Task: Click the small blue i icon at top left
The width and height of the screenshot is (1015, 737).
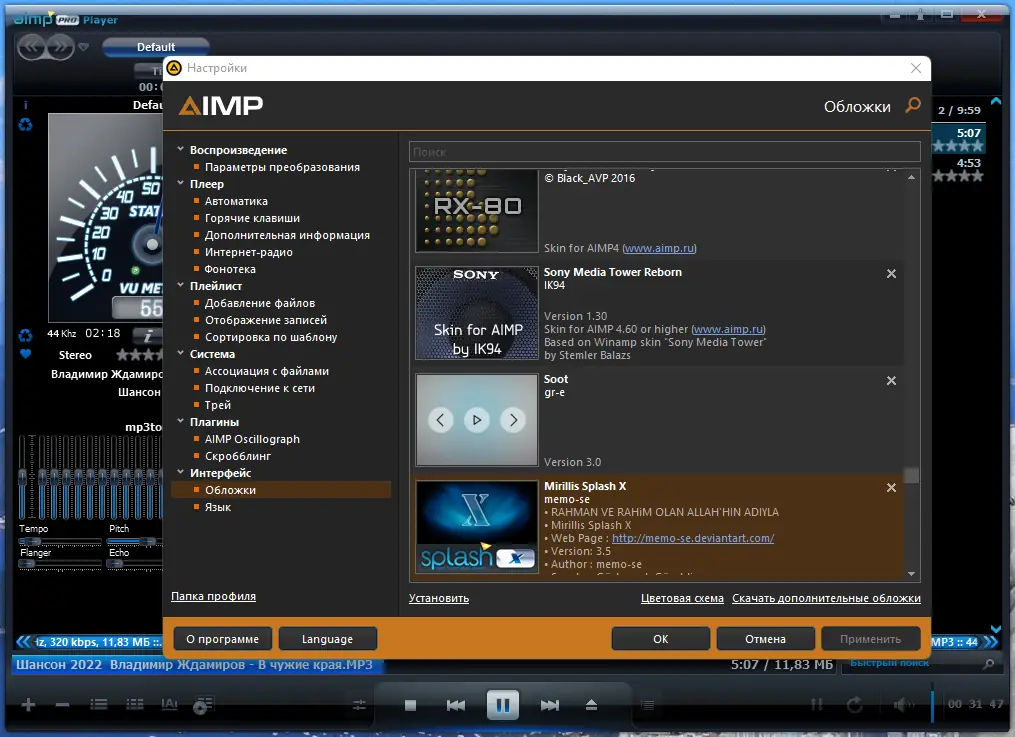Action: click(x=25, y=105)
